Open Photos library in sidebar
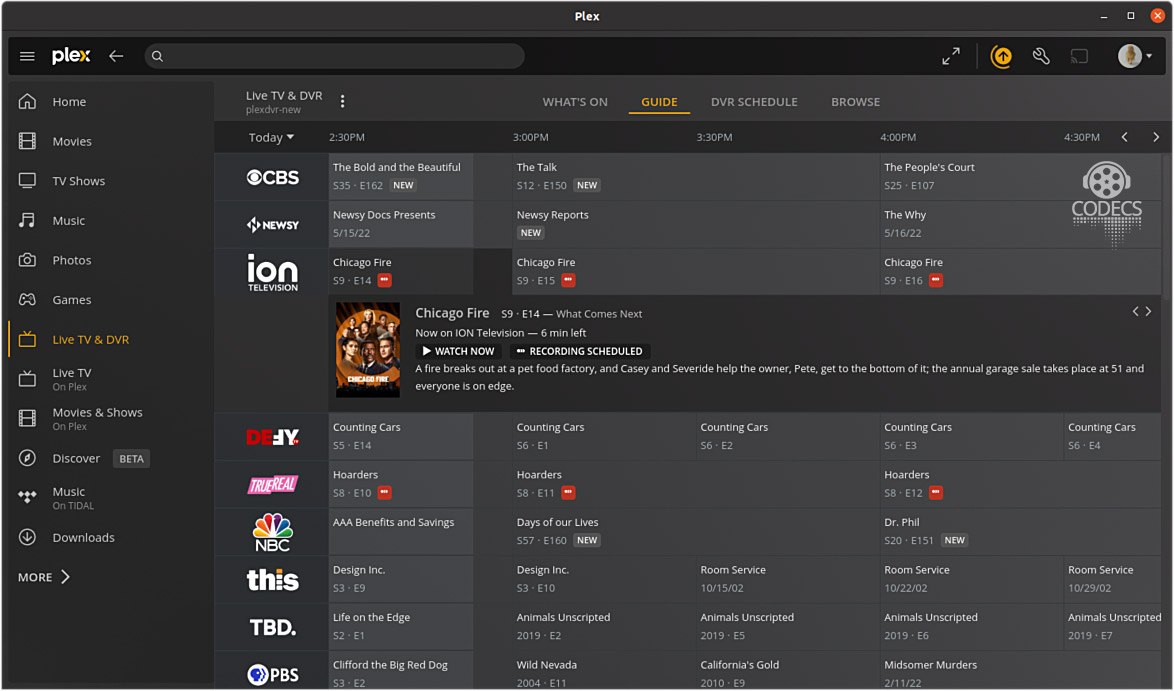 [x=71, y=260]
